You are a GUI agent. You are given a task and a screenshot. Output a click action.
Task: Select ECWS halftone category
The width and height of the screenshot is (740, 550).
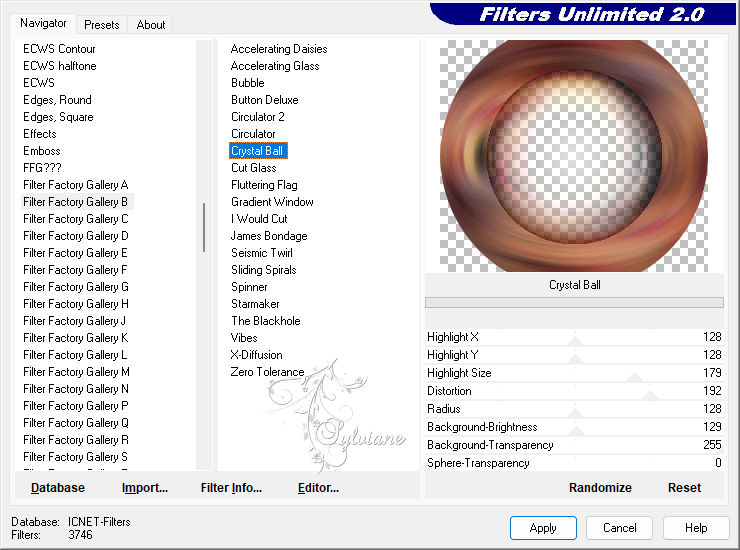pos(60,66)
